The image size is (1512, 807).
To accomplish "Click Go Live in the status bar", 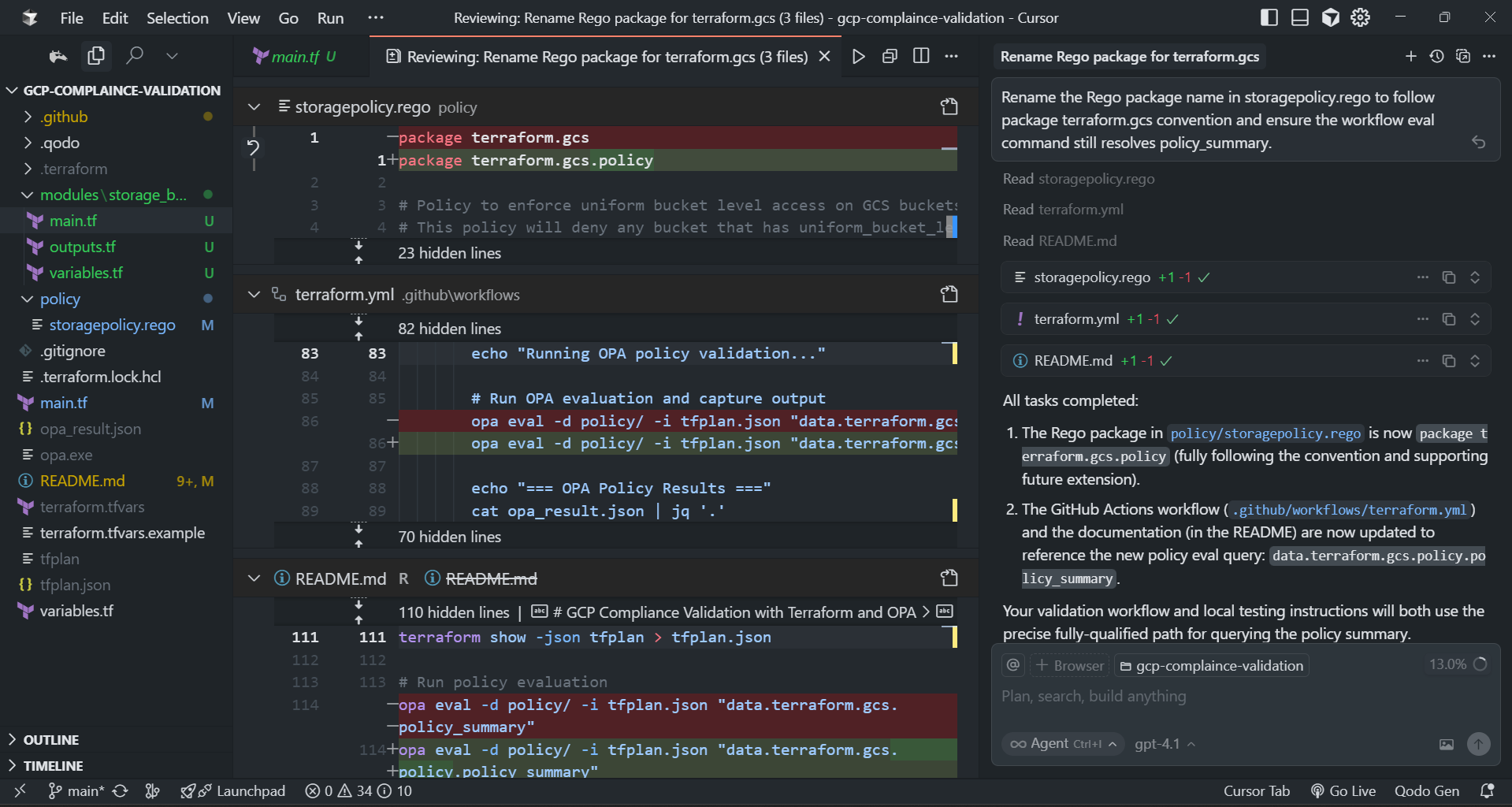I will [x=1343, y=790].
